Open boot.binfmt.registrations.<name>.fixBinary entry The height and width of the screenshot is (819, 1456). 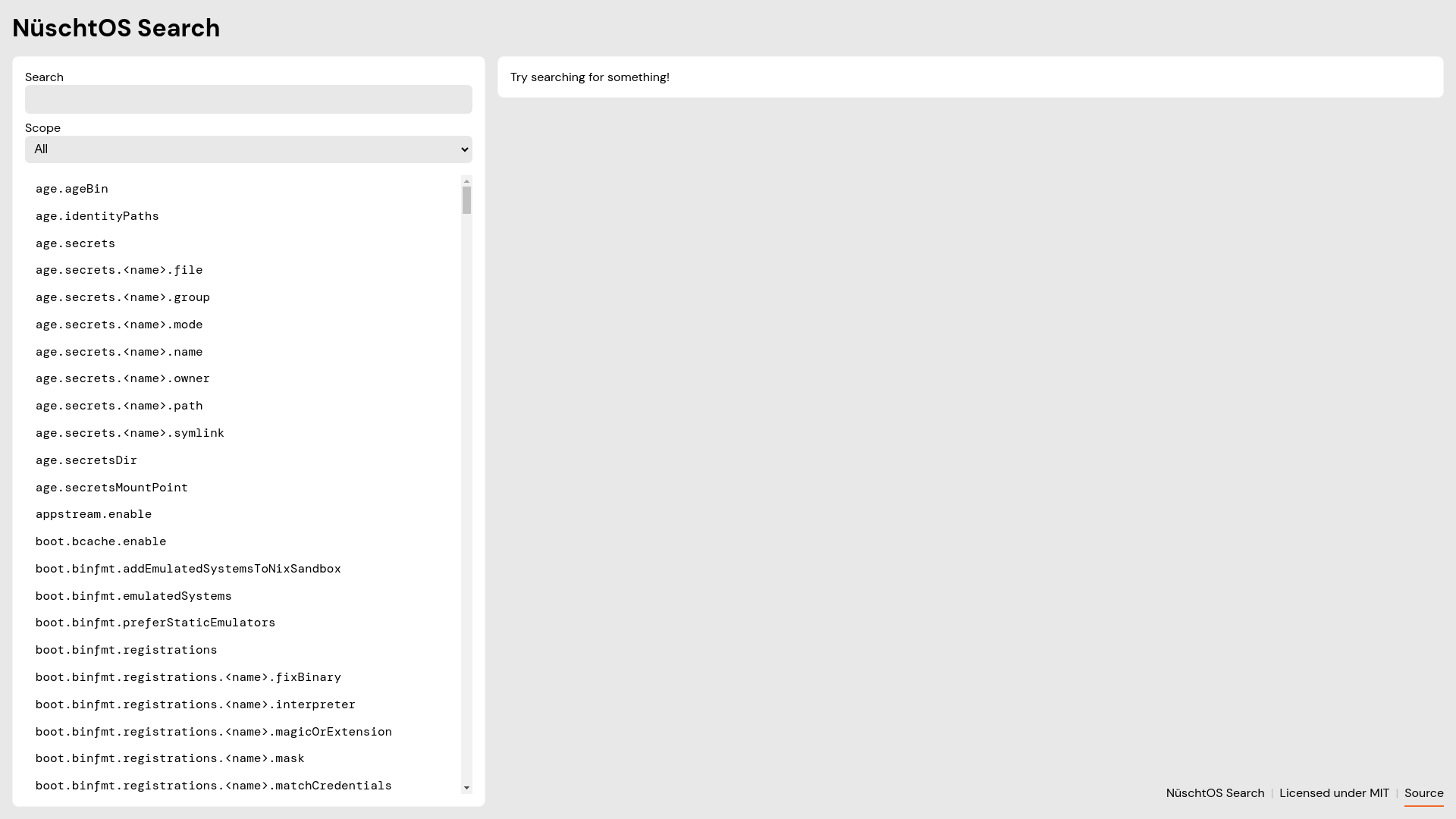(243, 677)
